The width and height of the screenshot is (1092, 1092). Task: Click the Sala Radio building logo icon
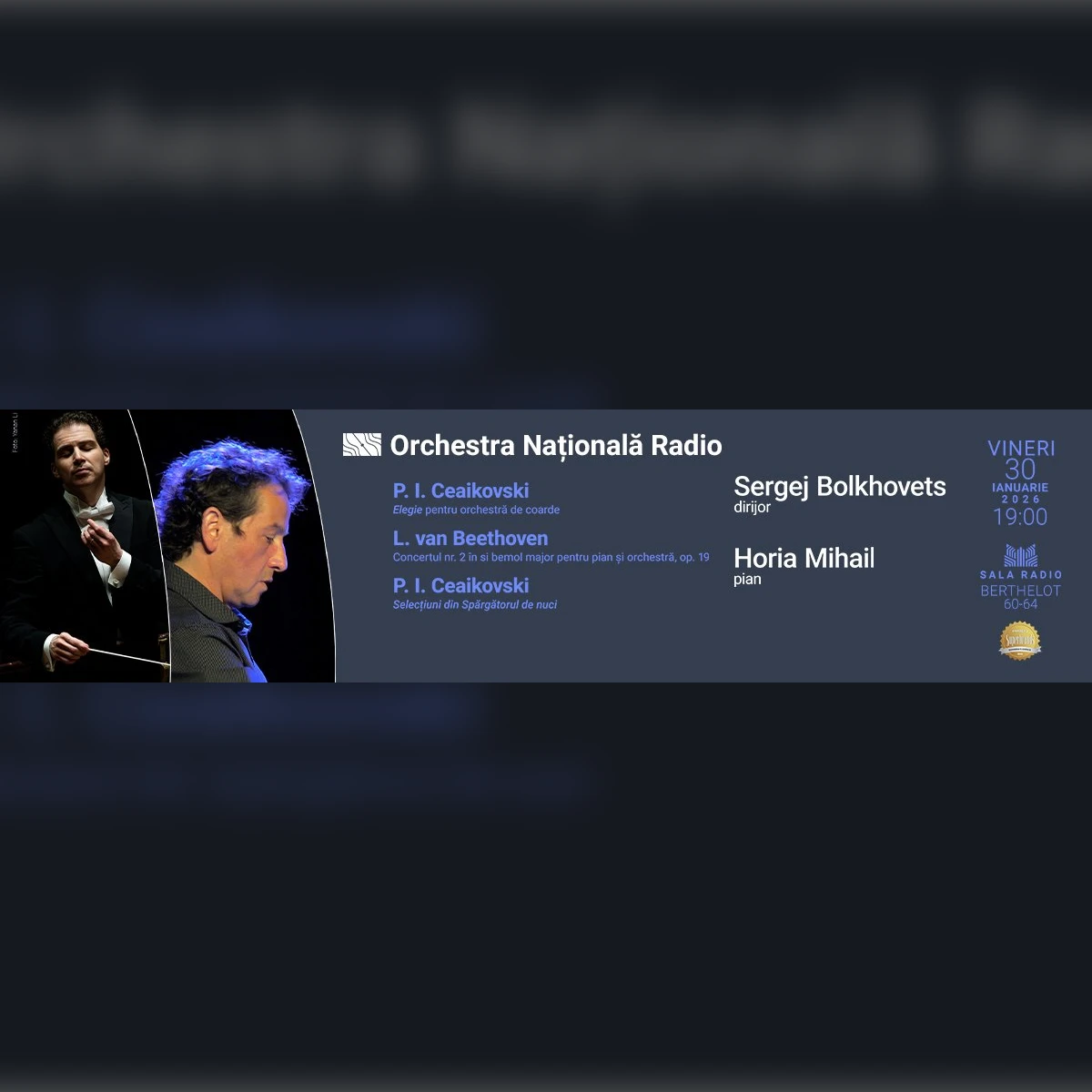click(x=1020, y=555)
